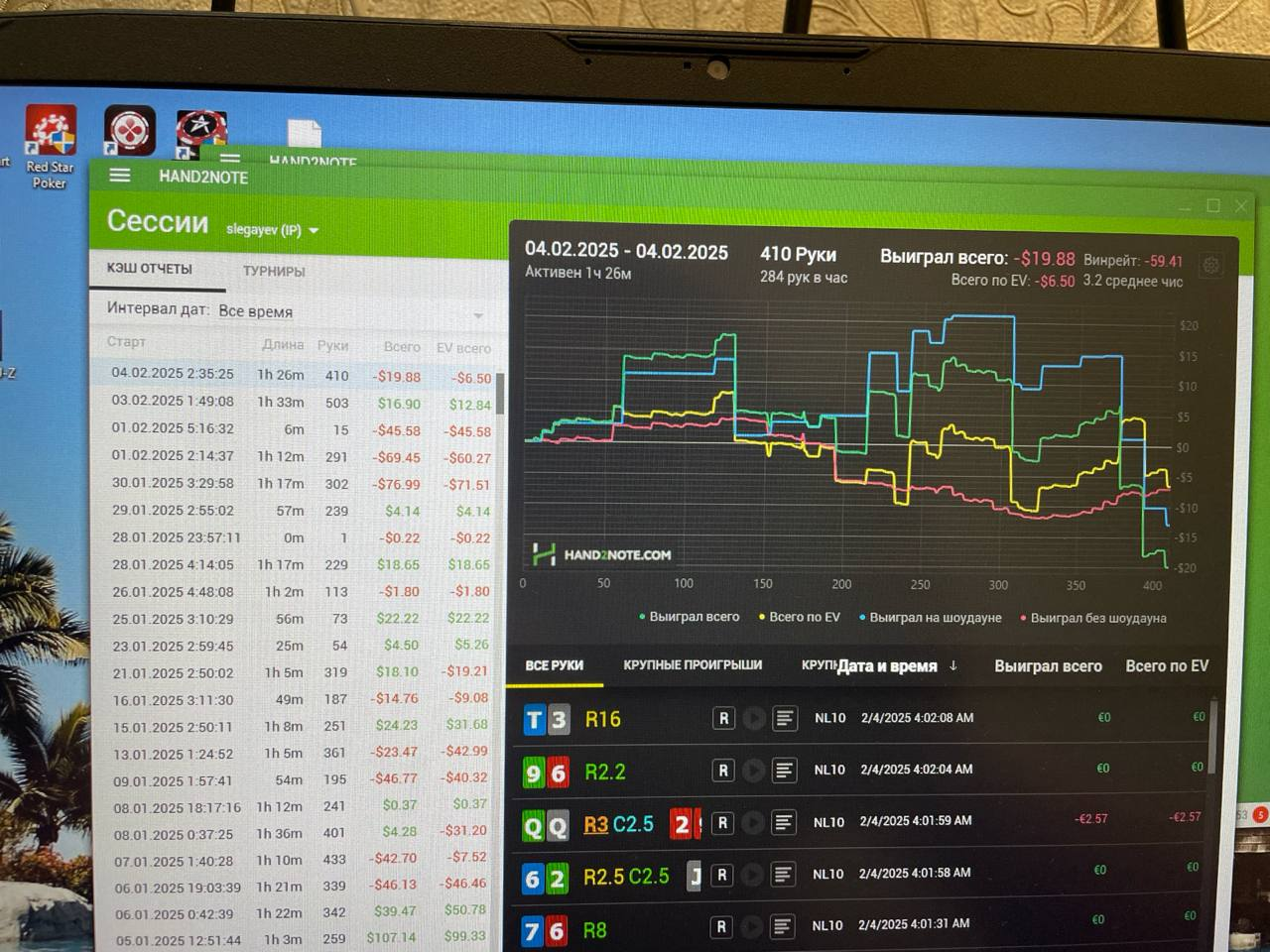The image size is (1270, 952).
Task: Sort sessions by the EV всего column header
Action: point(463,348)
